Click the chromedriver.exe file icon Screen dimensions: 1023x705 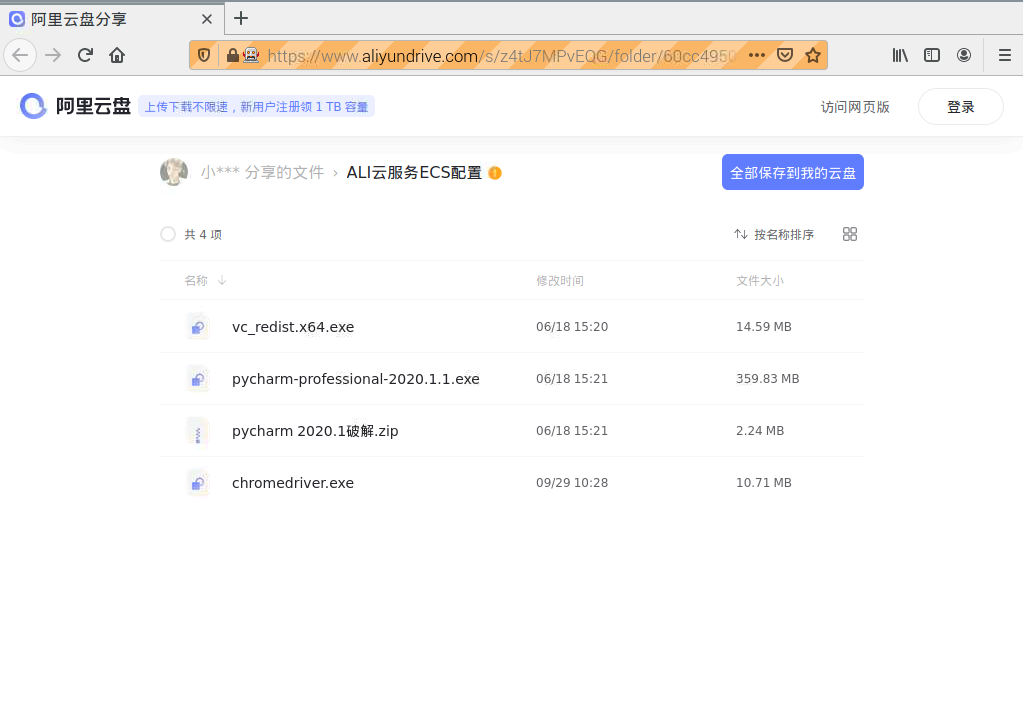[198, 483]
